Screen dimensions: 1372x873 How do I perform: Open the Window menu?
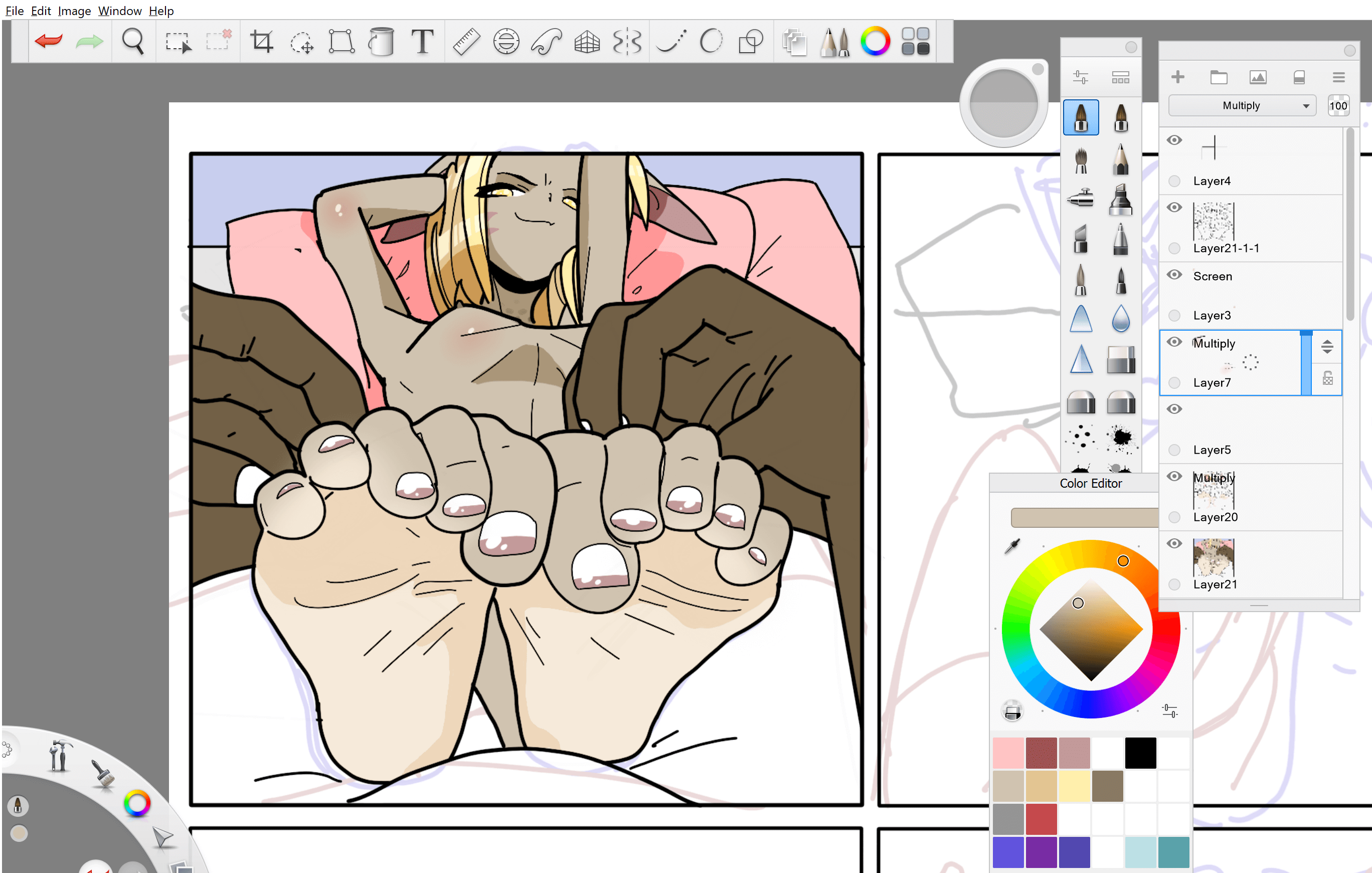[120, 10]
